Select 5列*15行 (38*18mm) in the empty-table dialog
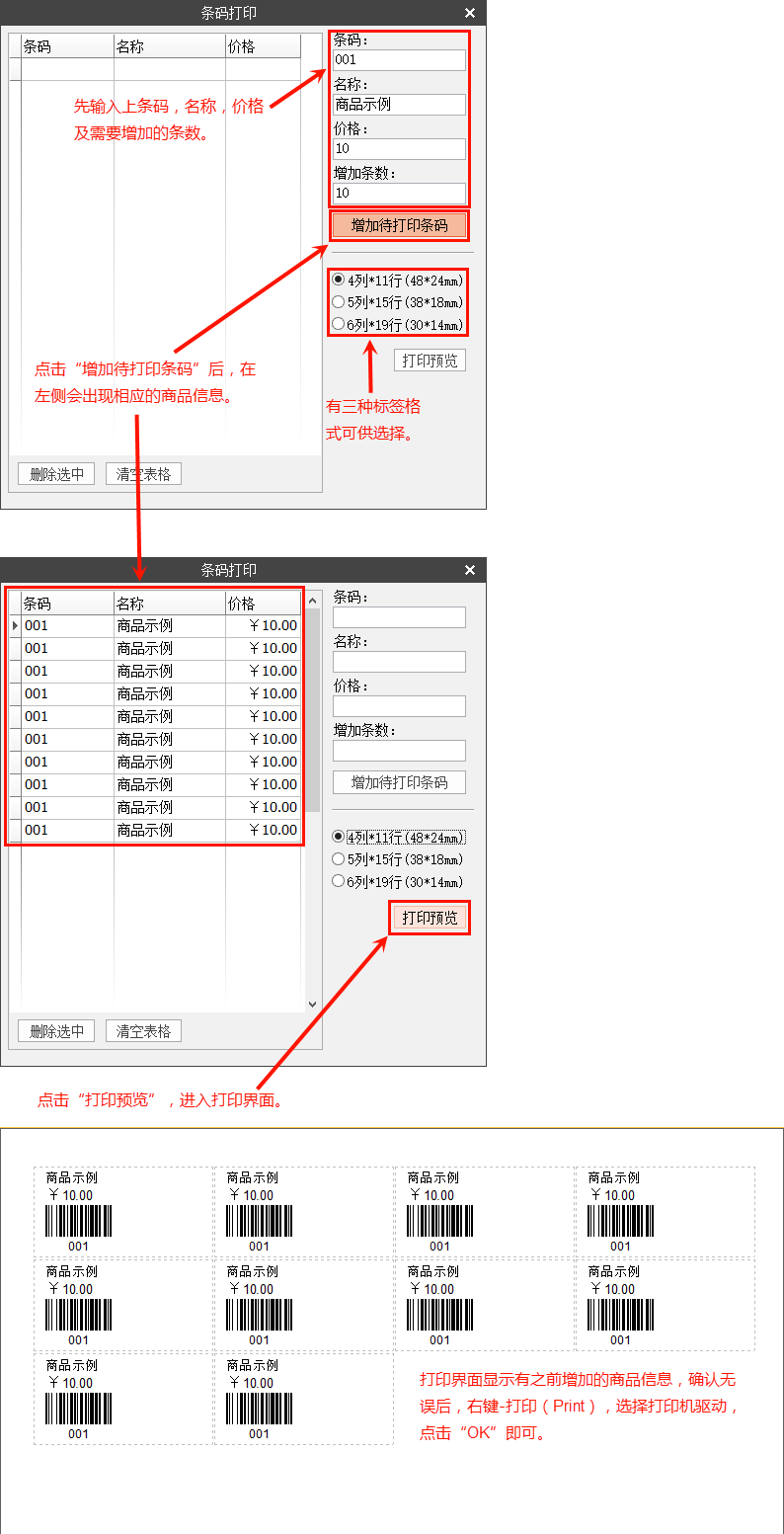784x1534 pixels. point(397,302)
